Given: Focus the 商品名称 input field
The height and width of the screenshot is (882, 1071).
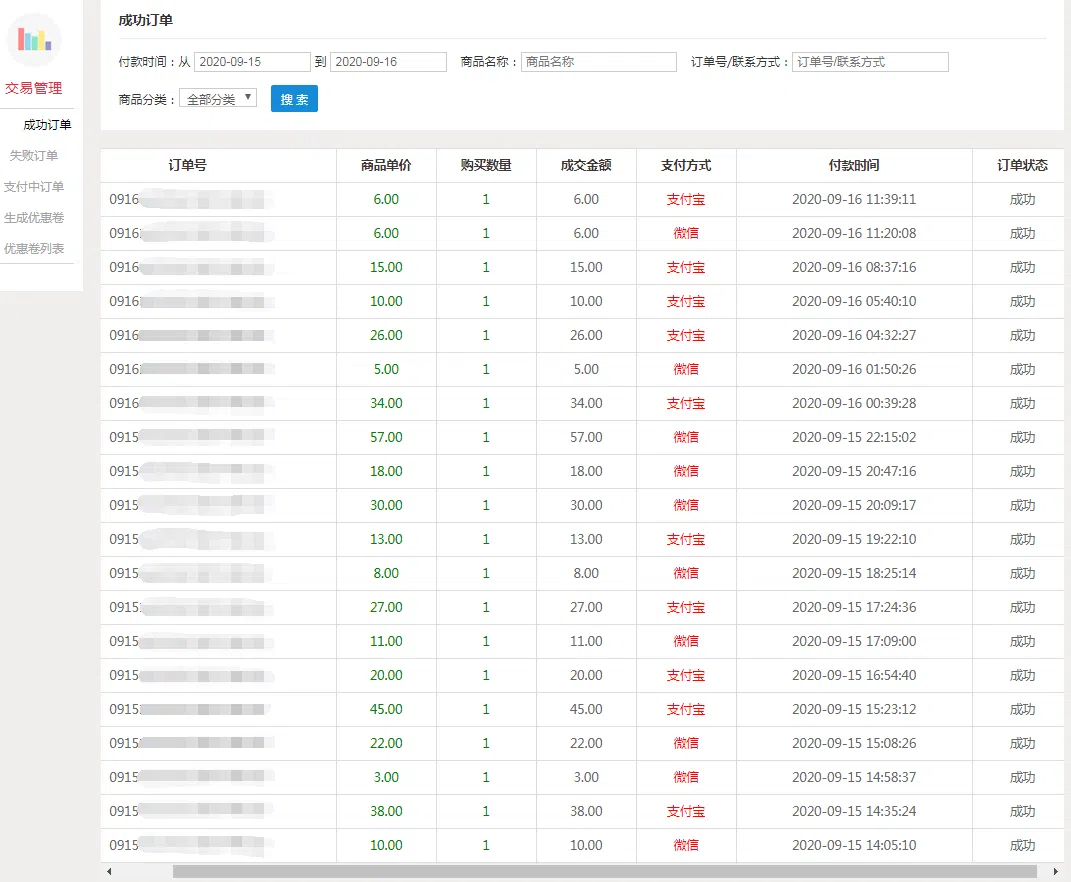Looking at the screenshot, I should coord(598,62).
